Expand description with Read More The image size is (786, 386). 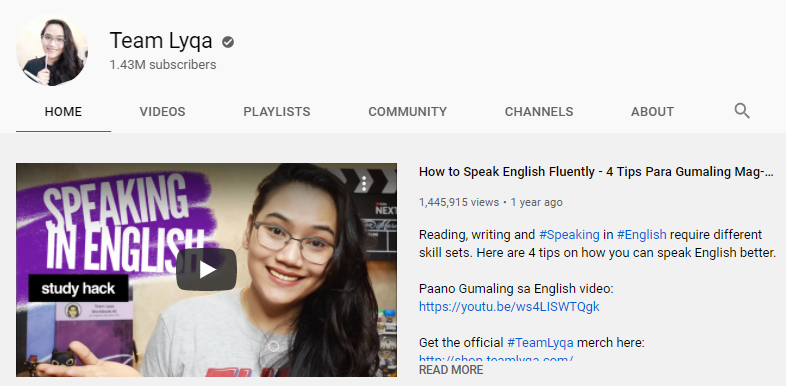coord(451,370)
